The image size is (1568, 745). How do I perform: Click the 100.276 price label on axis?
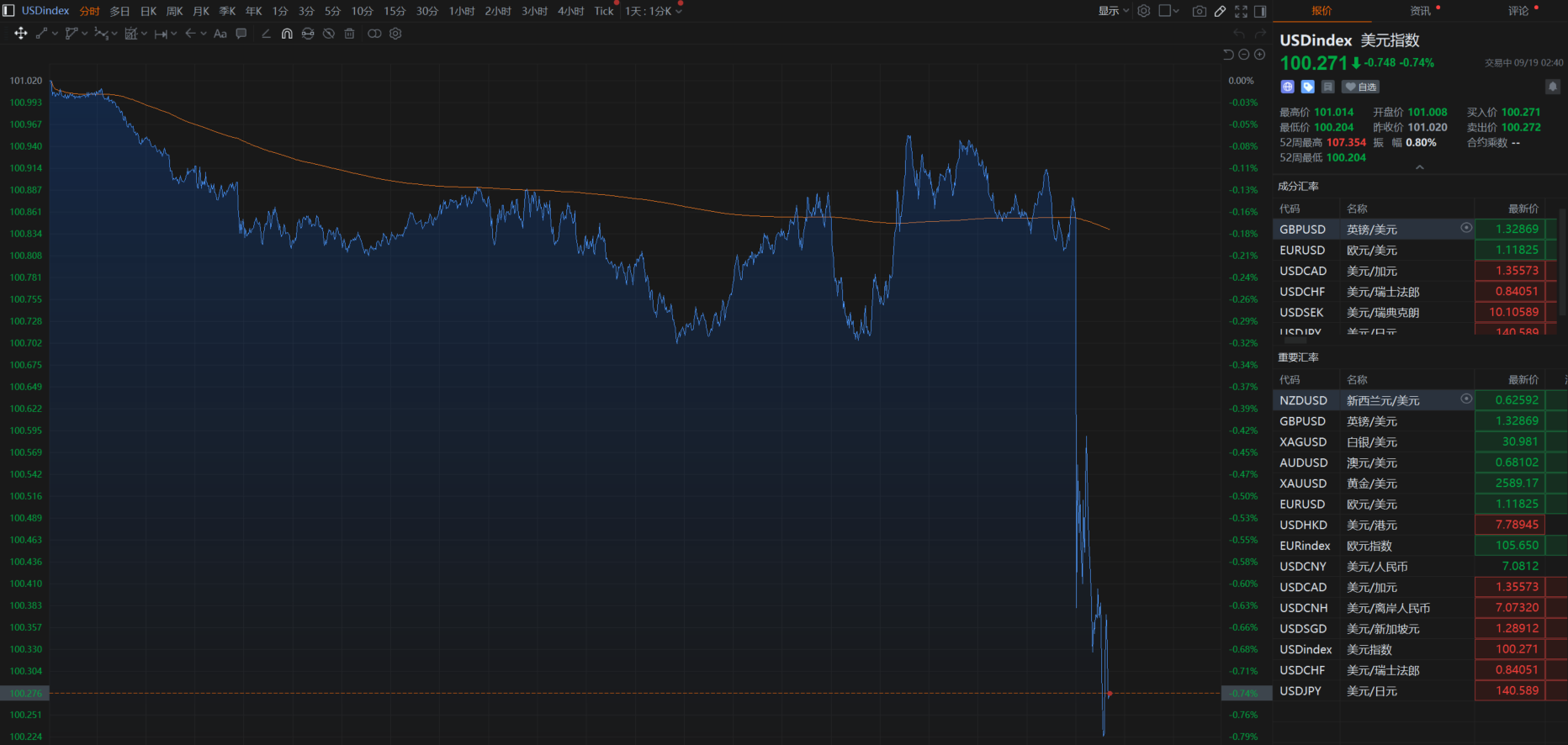pyautogui.click(x=25, y=694)
